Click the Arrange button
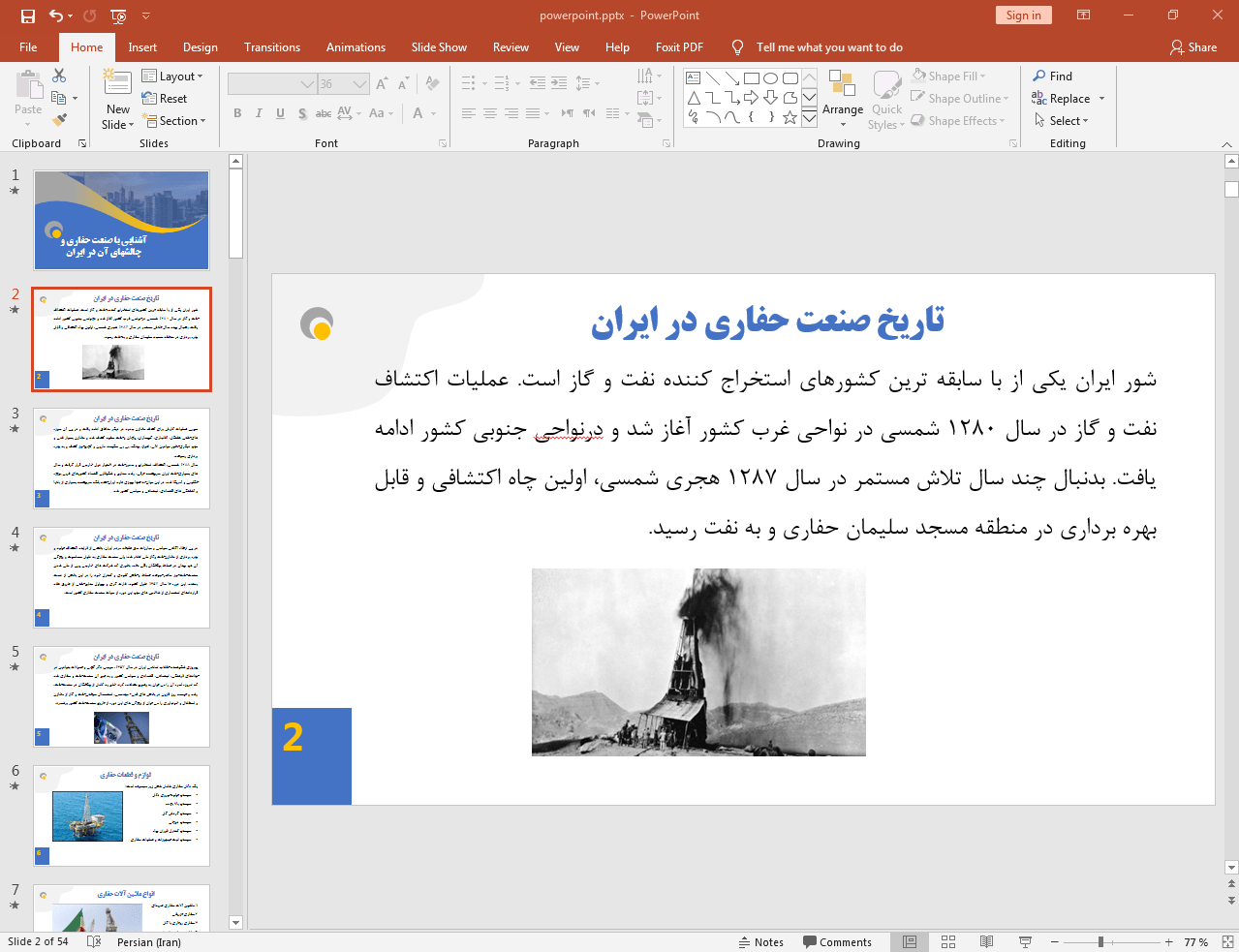Image resolution: width=1239 pixels, height=952 pixels. click(843, 100)
